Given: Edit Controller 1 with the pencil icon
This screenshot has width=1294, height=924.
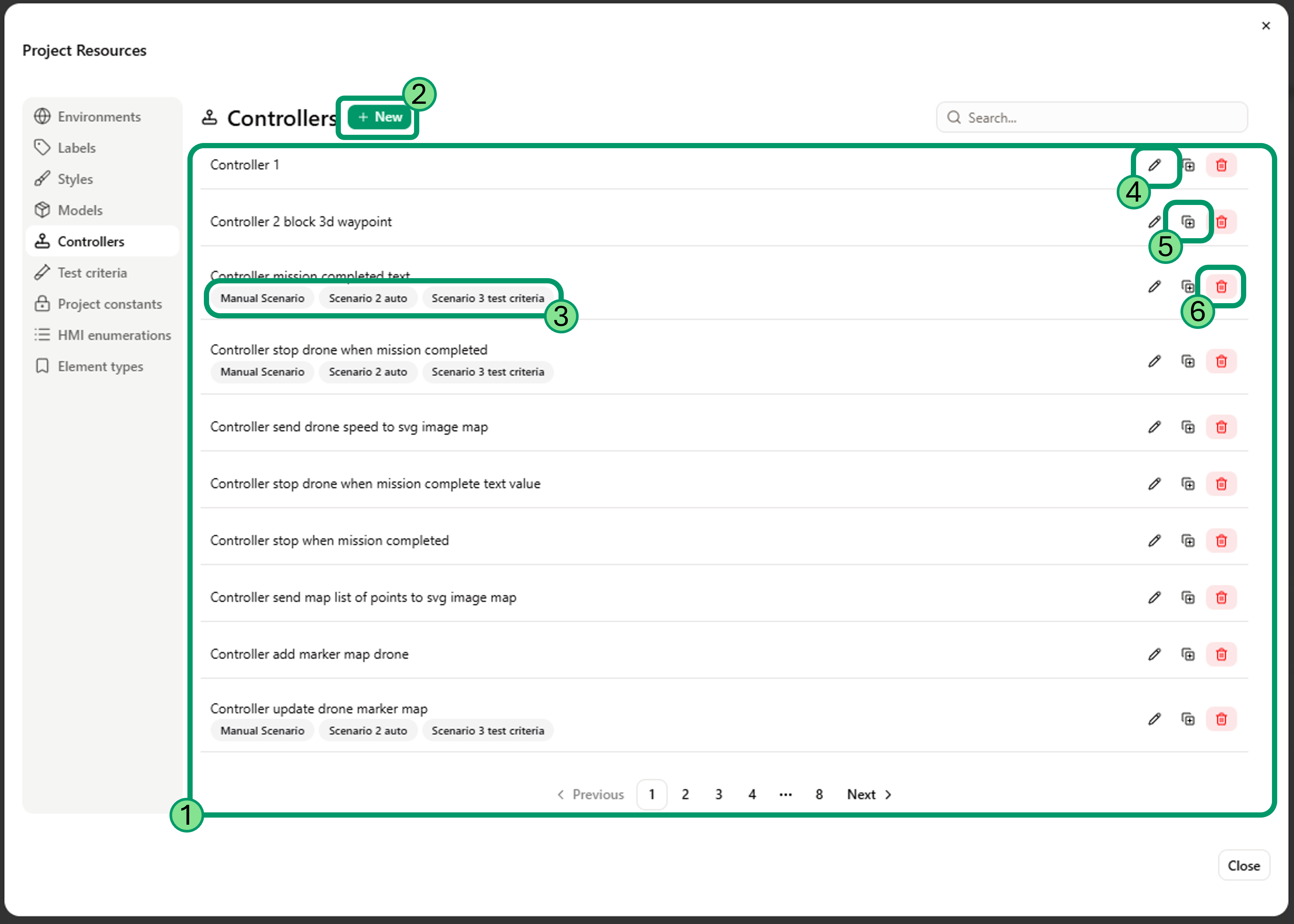Looking at the screenshot, I should (x=1155, y=165).
